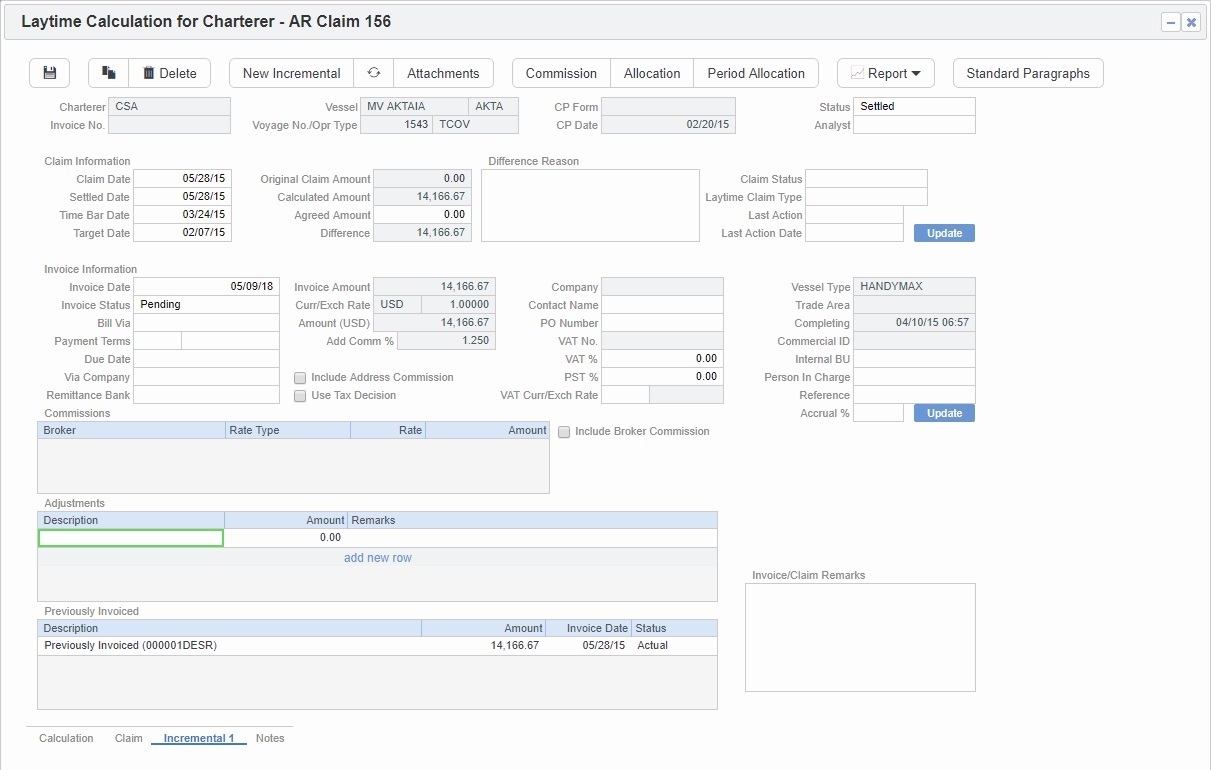
Task: Select the Copy icon next to Delete
Action: tap(108, 72)
